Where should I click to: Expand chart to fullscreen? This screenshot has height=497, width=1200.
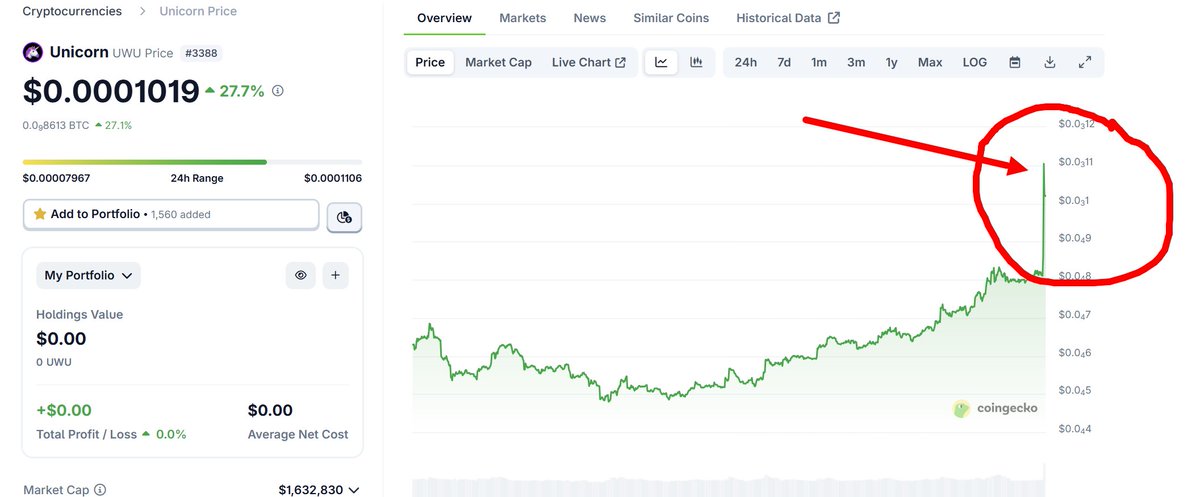[1085, 62]
